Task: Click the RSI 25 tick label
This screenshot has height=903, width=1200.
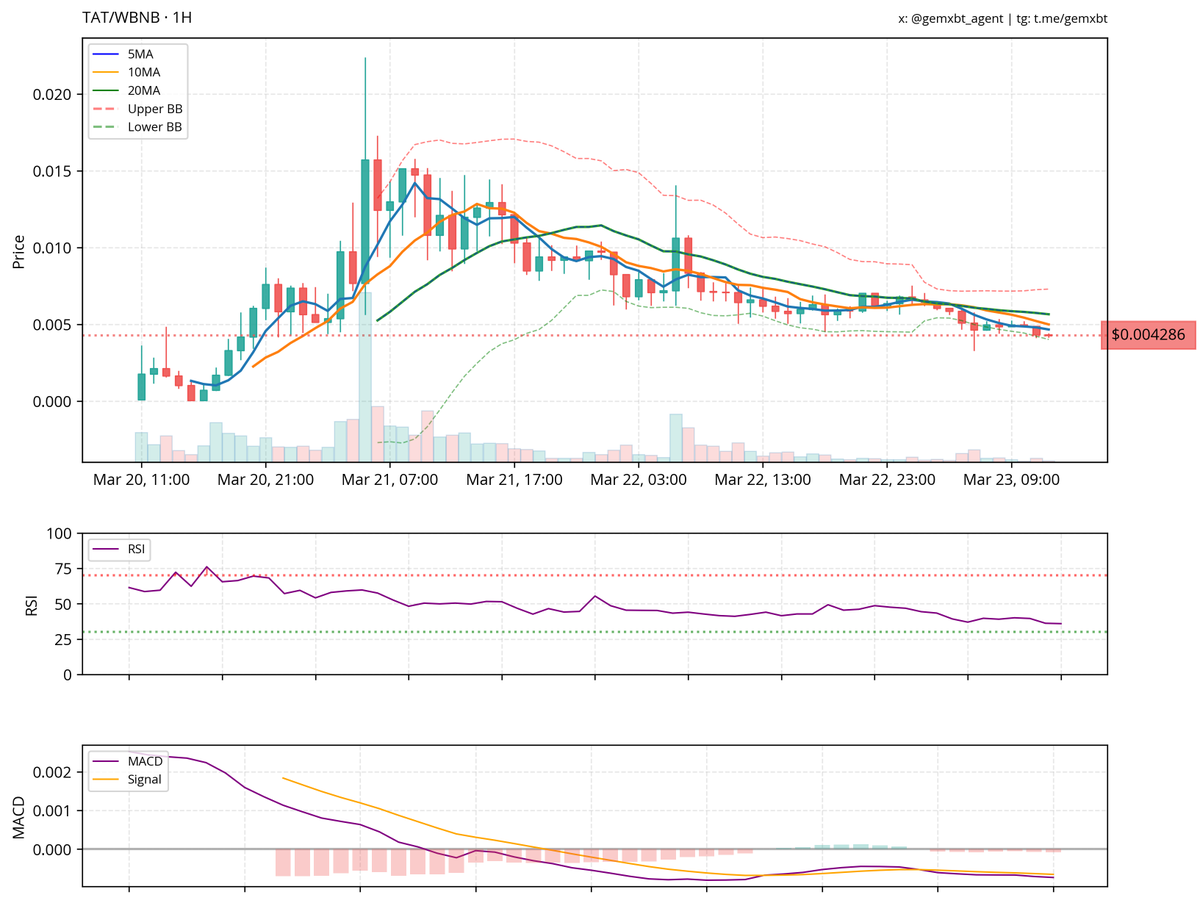Action: point(63,639)
